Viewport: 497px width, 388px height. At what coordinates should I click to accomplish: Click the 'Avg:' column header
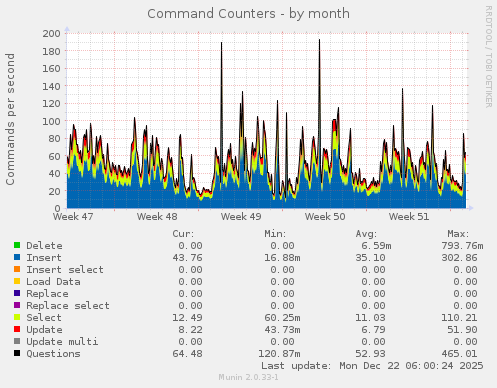click(366, 234)
